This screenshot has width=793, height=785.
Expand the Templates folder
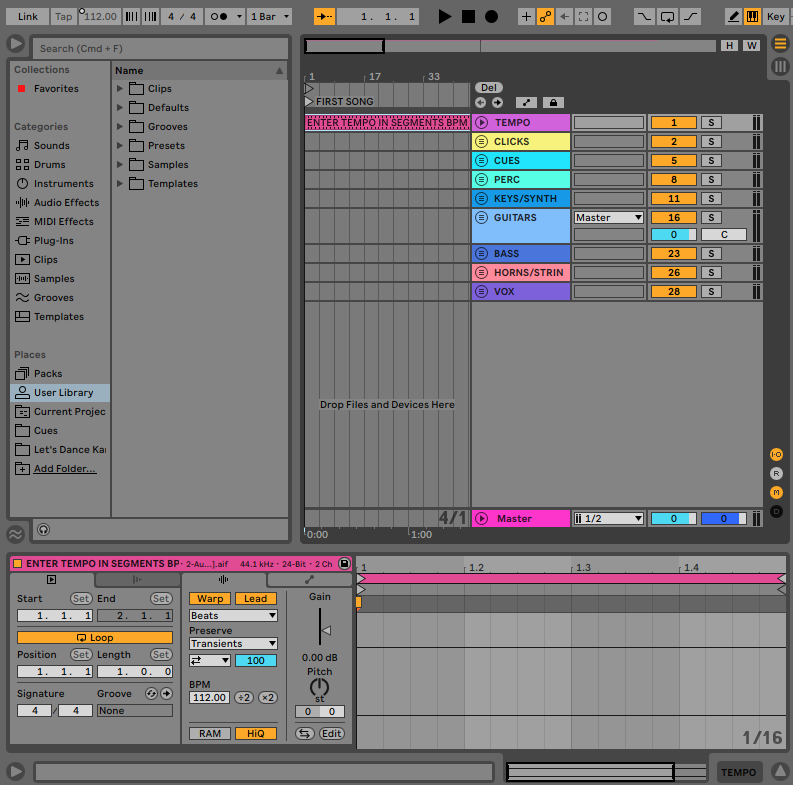coord(120,184)
